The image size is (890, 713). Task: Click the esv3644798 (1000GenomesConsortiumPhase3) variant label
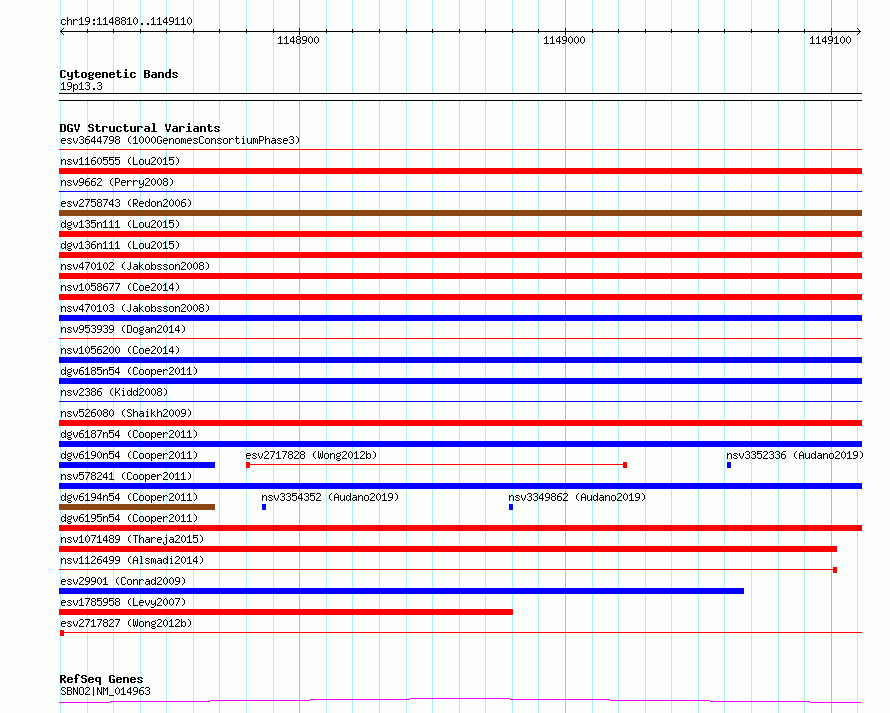180,140
